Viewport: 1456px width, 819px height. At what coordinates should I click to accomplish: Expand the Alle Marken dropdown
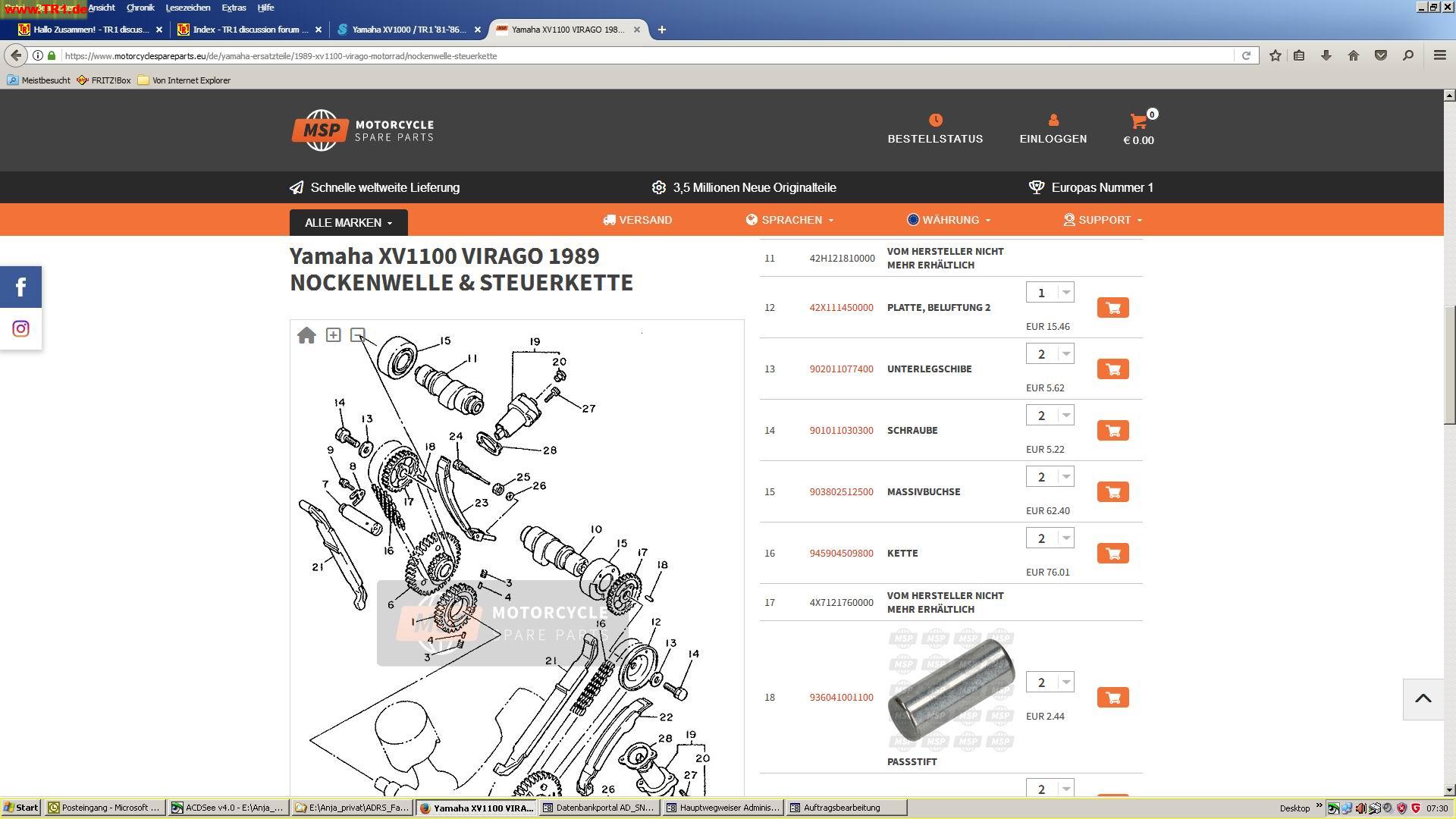tap(349, 222)
